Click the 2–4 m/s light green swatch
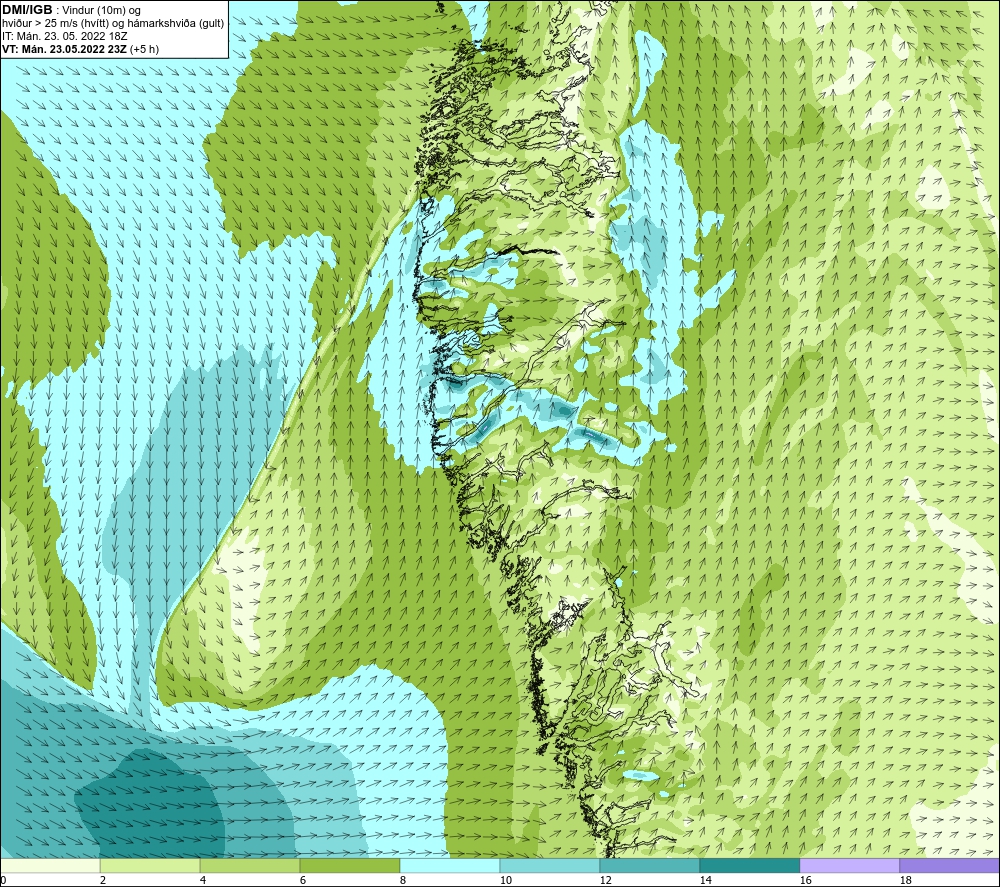 (150, 866)
